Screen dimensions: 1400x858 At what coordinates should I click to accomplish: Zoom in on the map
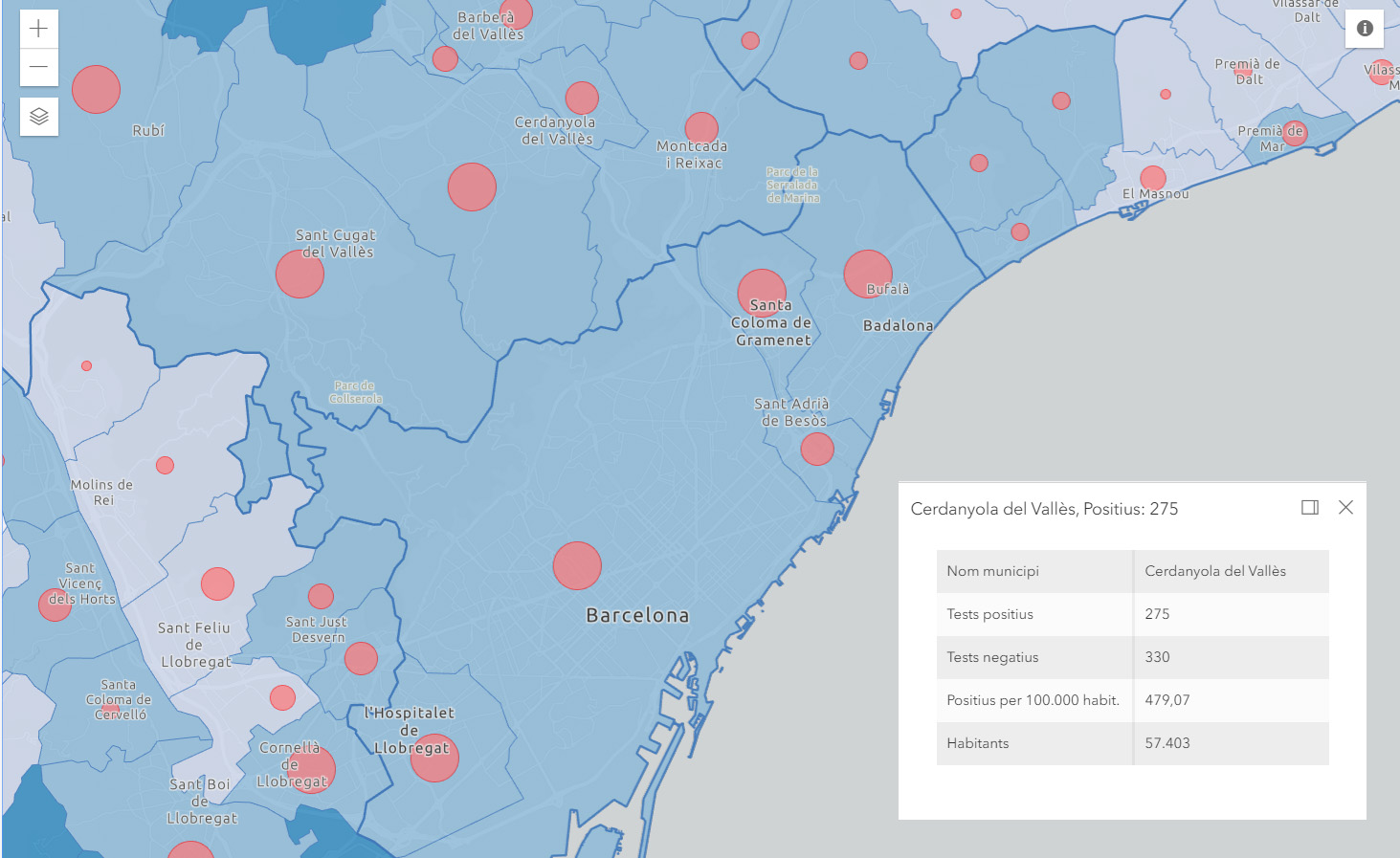pyautogui.click(x=38, y=29)
